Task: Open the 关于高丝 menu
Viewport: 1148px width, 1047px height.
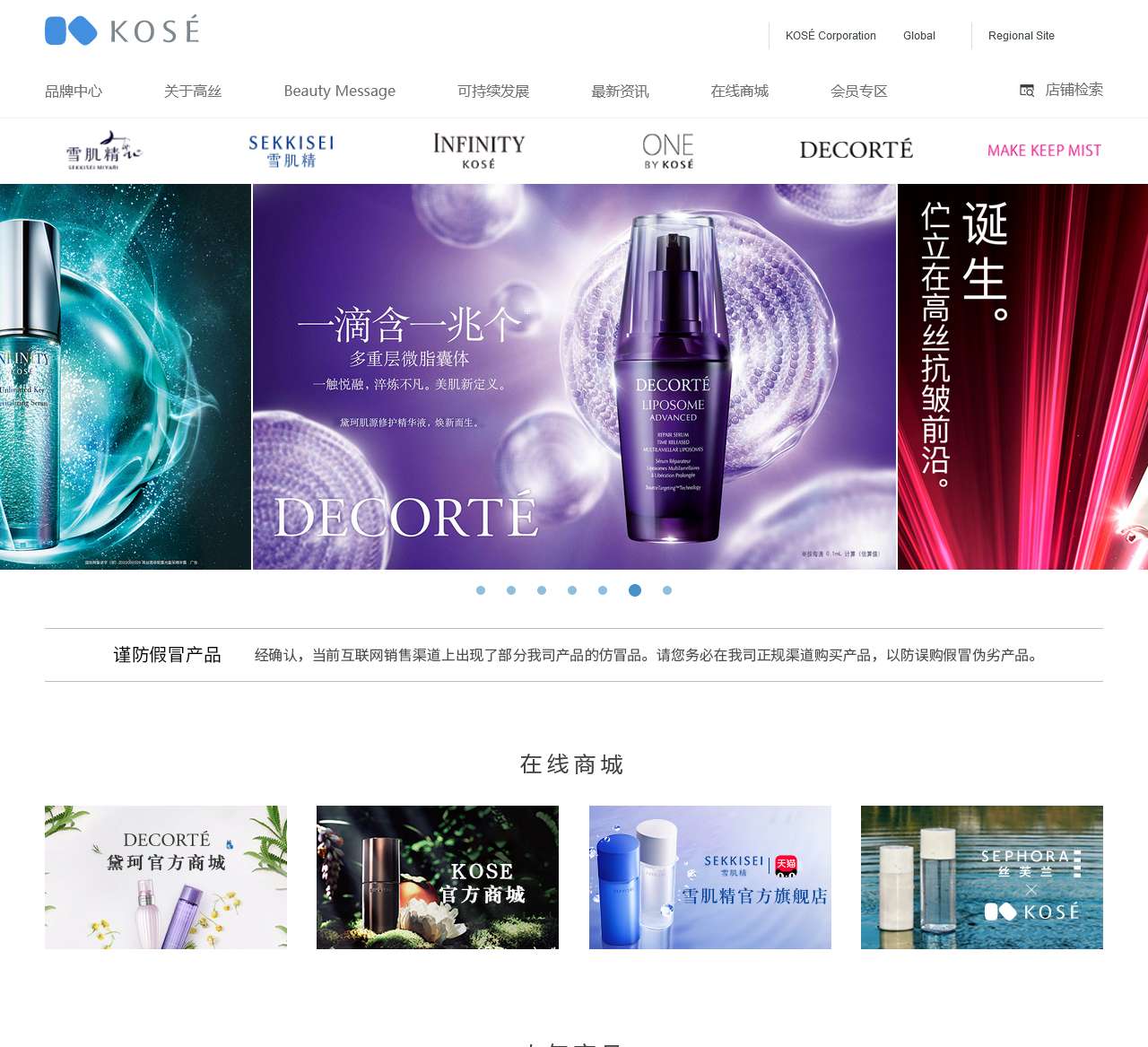Action: pos(193,92)
